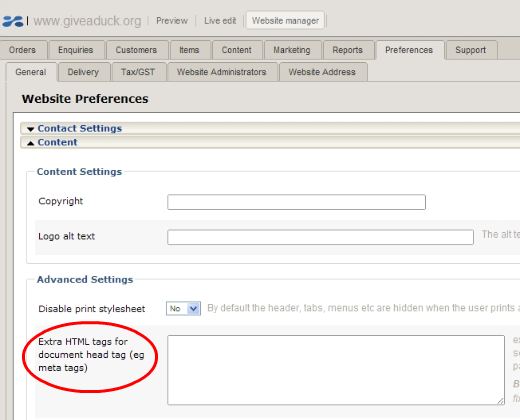Image resolution: width=520 pixels, height=420 pixels.
Task: Open the Support tab
Action: click(x=471, y=50)
